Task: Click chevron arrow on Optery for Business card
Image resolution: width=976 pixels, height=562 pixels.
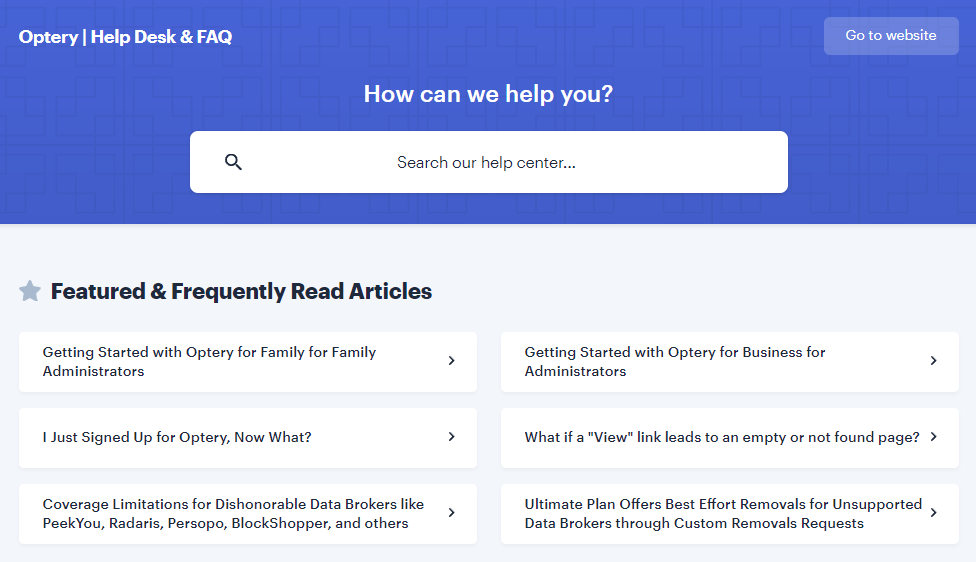Action: point(934,360)
